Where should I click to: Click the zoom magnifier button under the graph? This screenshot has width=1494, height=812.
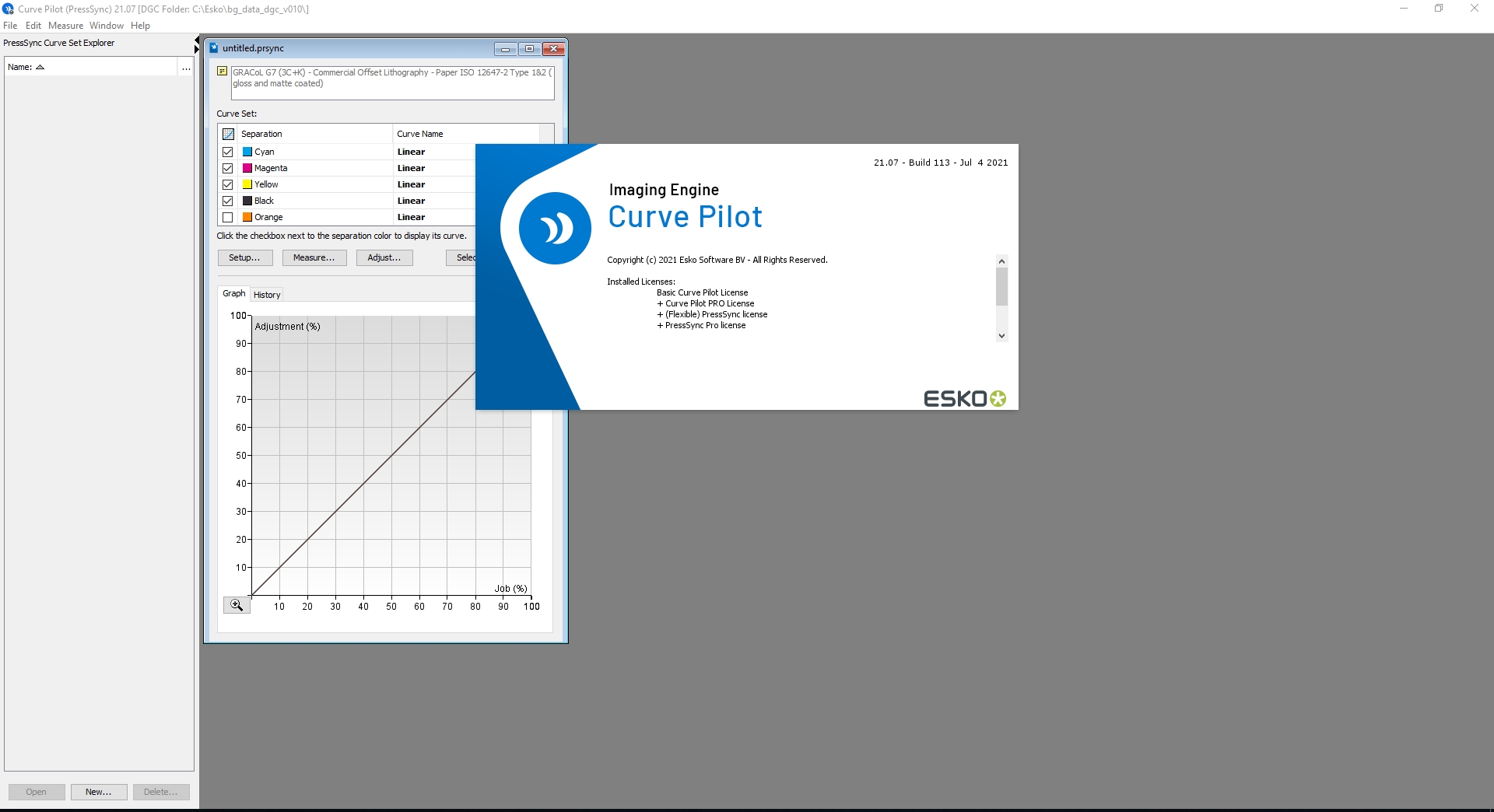pyautogui.click(x=237, y=605)
